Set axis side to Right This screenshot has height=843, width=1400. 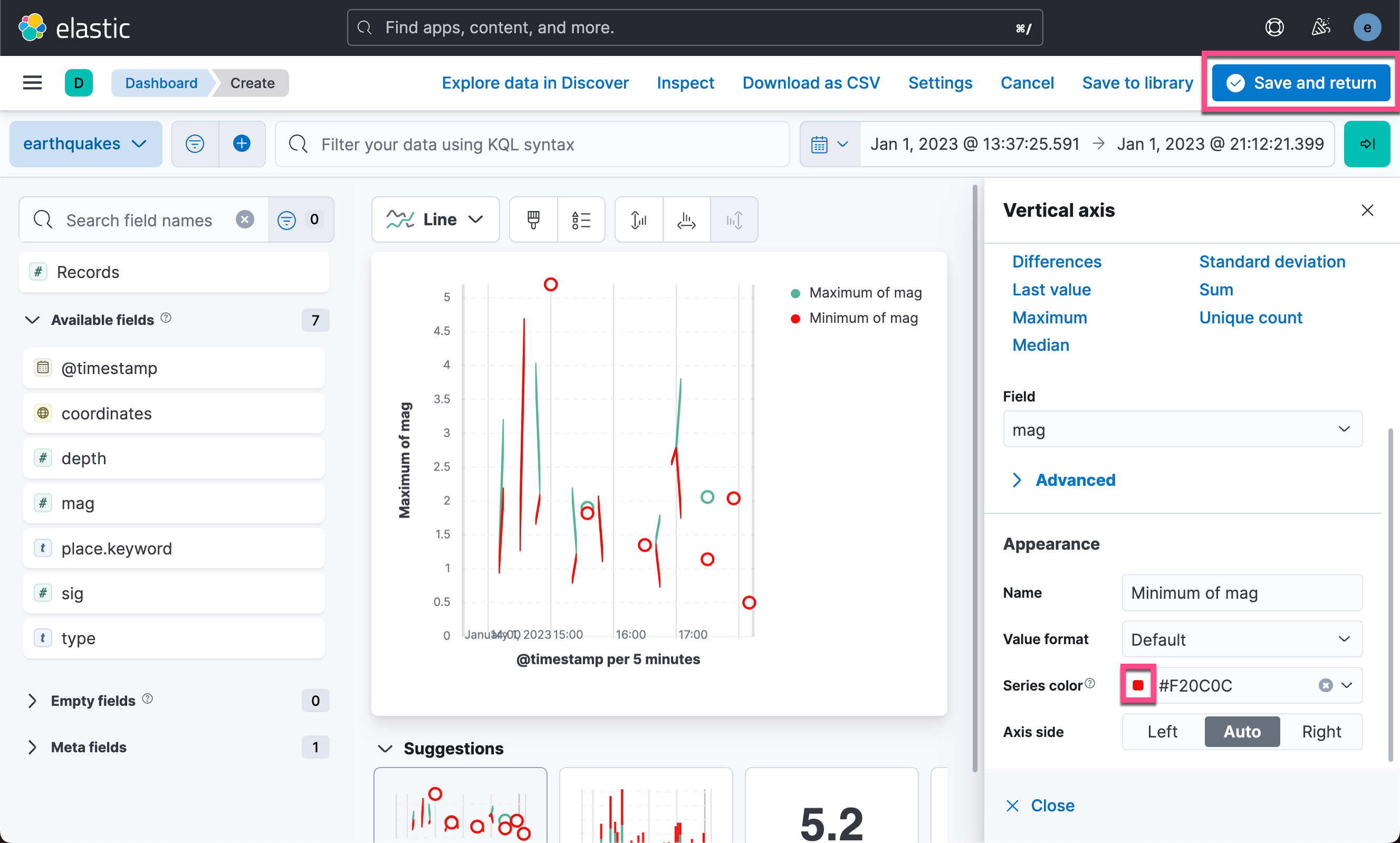tap(1321, 732)
